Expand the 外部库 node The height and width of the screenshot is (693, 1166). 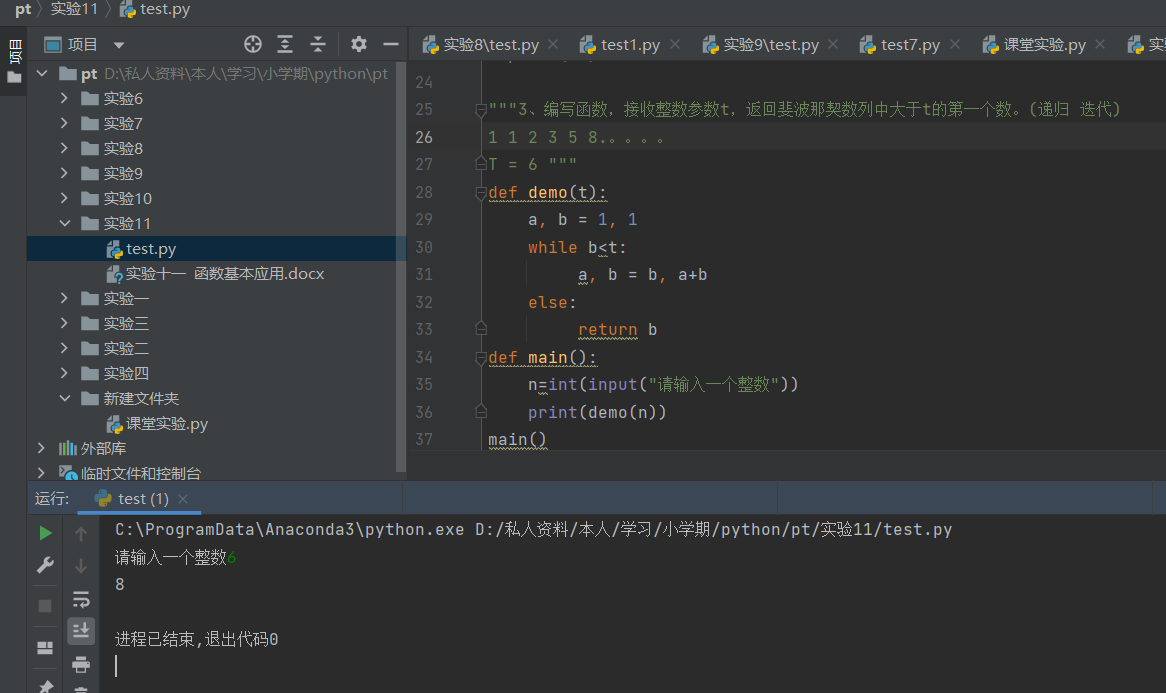tap(42, 448)
